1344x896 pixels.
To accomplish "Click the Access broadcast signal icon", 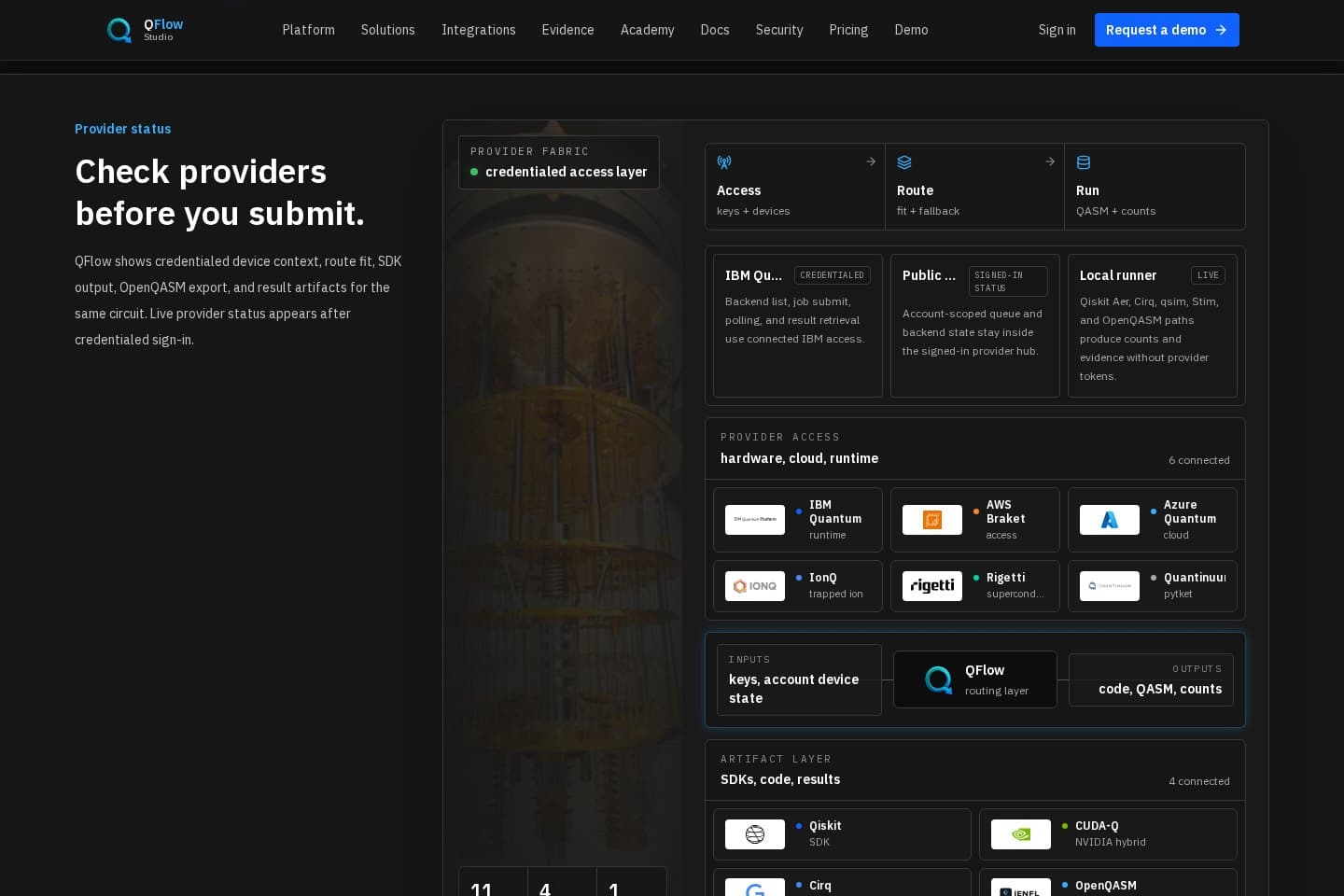I will coord(724,162).
